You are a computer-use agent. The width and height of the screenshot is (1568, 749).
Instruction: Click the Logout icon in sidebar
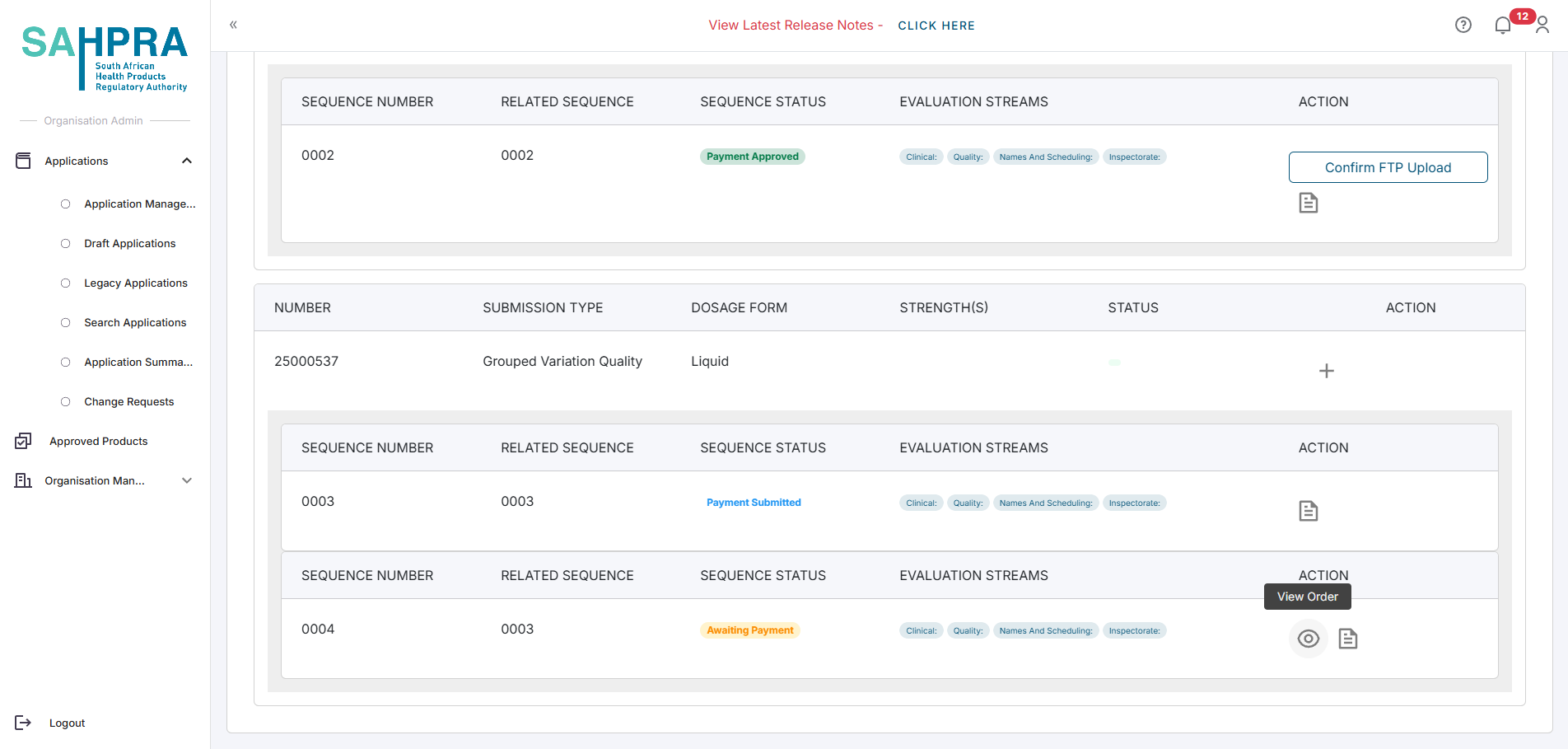tap(23, 723)
